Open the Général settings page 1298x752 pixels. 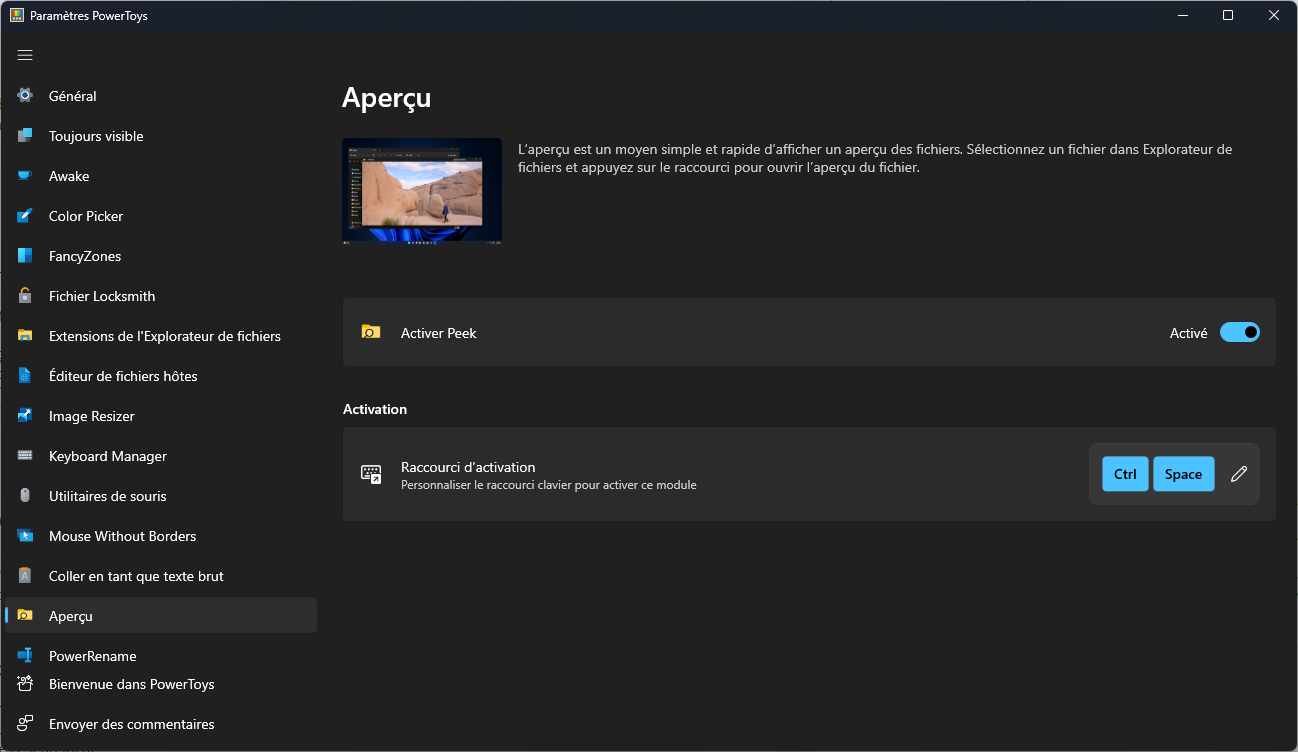tap(161, 96)
